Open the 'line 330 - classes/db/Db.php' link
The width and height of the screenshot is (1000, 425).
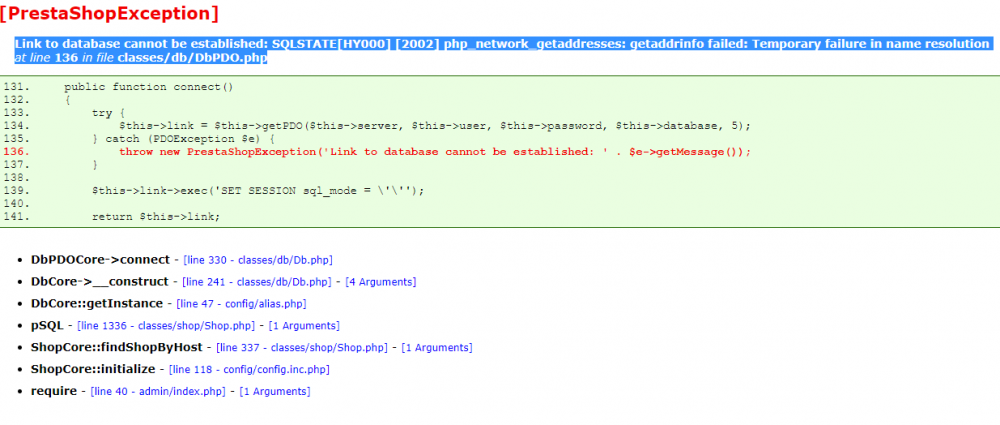point(258,260)
